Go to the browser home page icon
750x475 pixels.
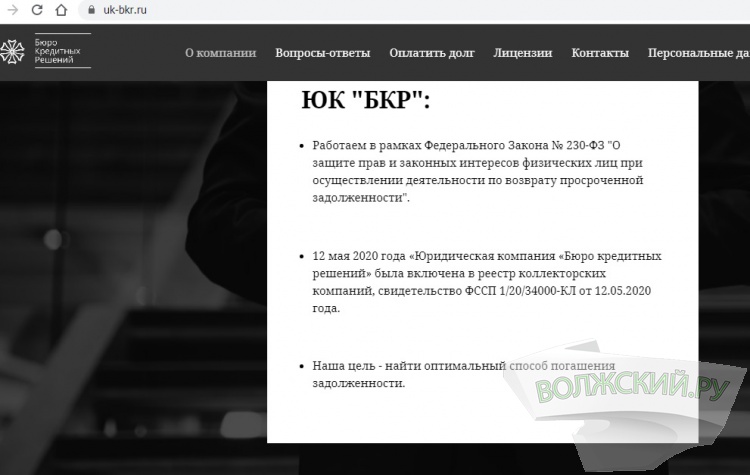[x=61, y=10]
